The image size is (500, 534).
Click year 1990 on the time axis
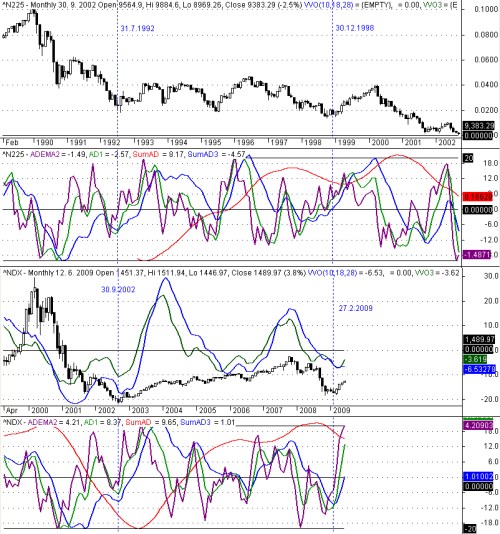45,142
